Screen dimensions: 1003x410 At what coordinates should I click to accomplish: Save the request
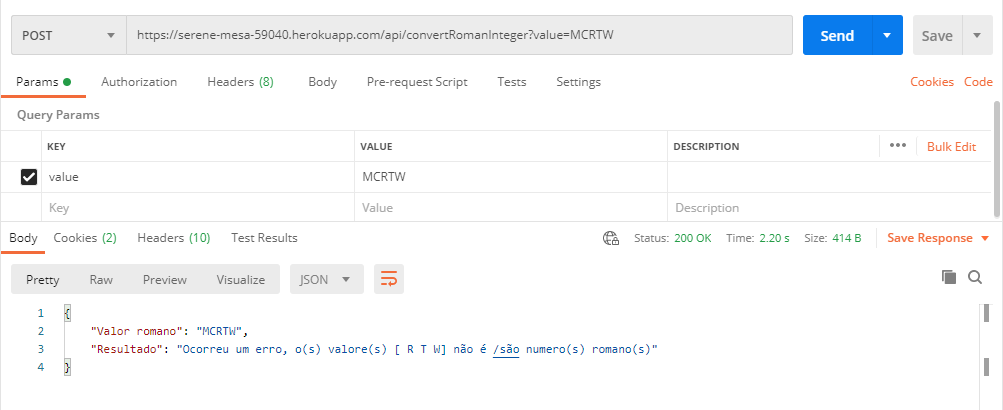[x=937, y=36]
